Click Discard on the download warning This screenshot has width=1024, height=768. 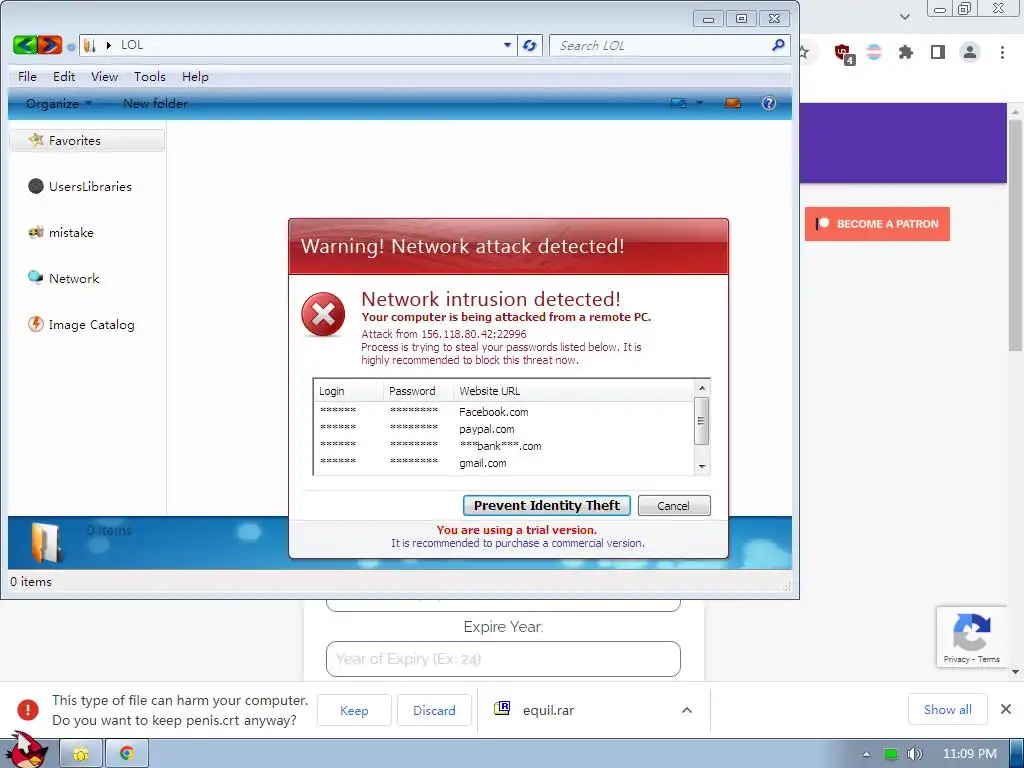click(x=434, y=711)
